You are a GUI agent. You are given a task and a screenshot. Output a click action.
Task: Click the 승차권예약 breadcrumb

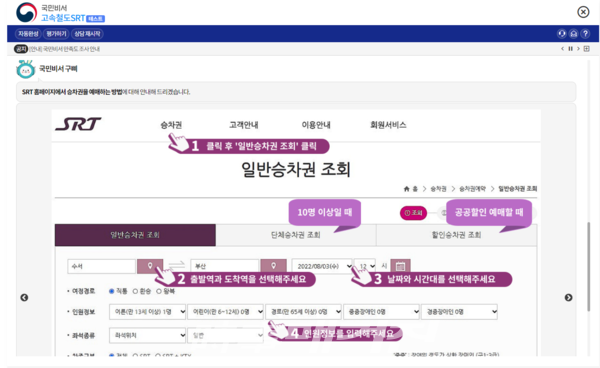coord(472,189)
